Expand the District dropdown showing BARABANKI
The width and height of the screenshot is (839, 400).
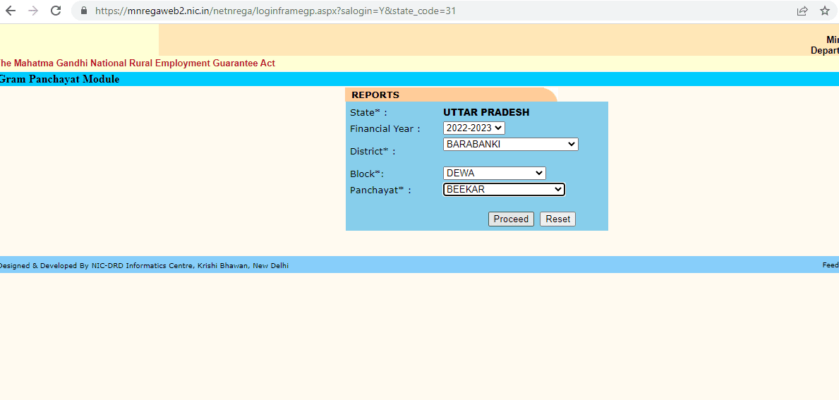(510, 144)
